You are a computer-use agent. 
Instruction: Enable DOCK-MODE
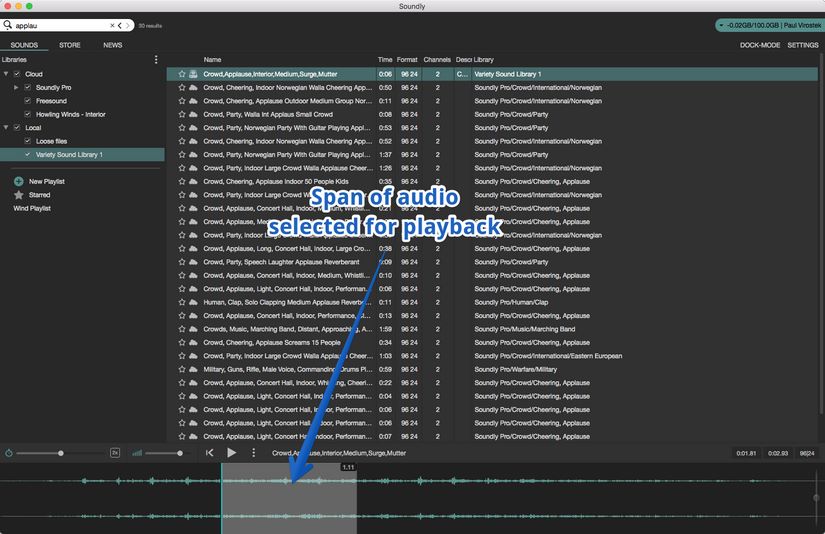coord(760,45)
